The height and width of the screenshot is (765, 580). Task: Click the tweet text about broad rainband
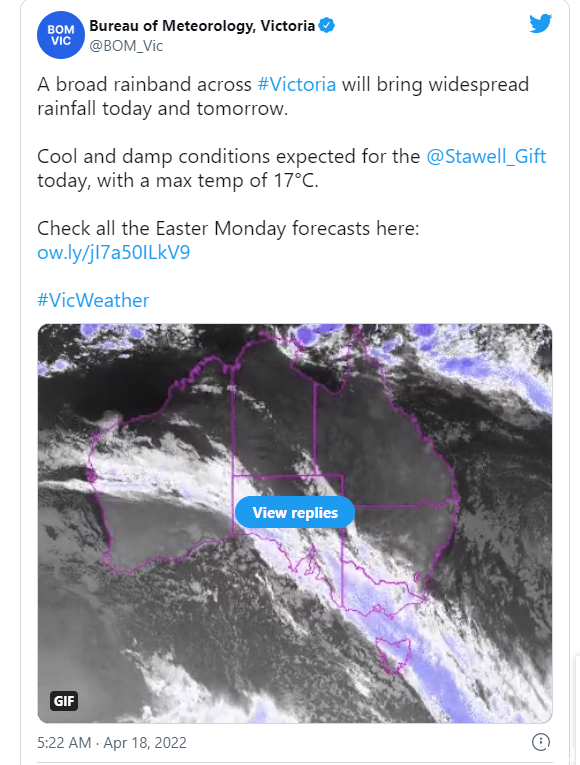click(283, 96)
